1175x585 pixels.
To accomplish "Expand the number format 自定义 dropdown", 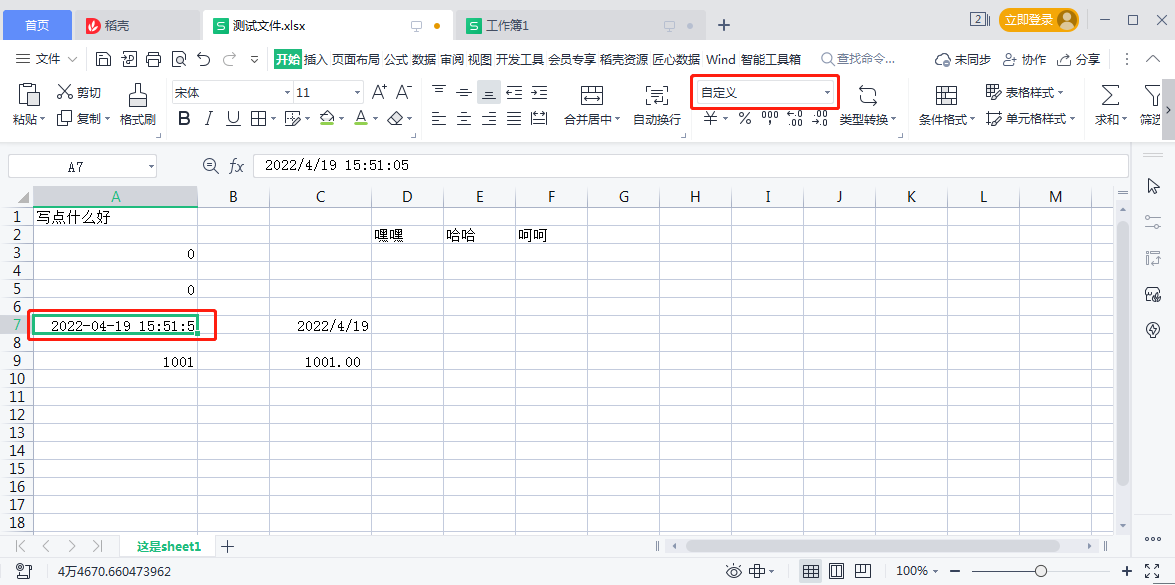I will 828,93.
